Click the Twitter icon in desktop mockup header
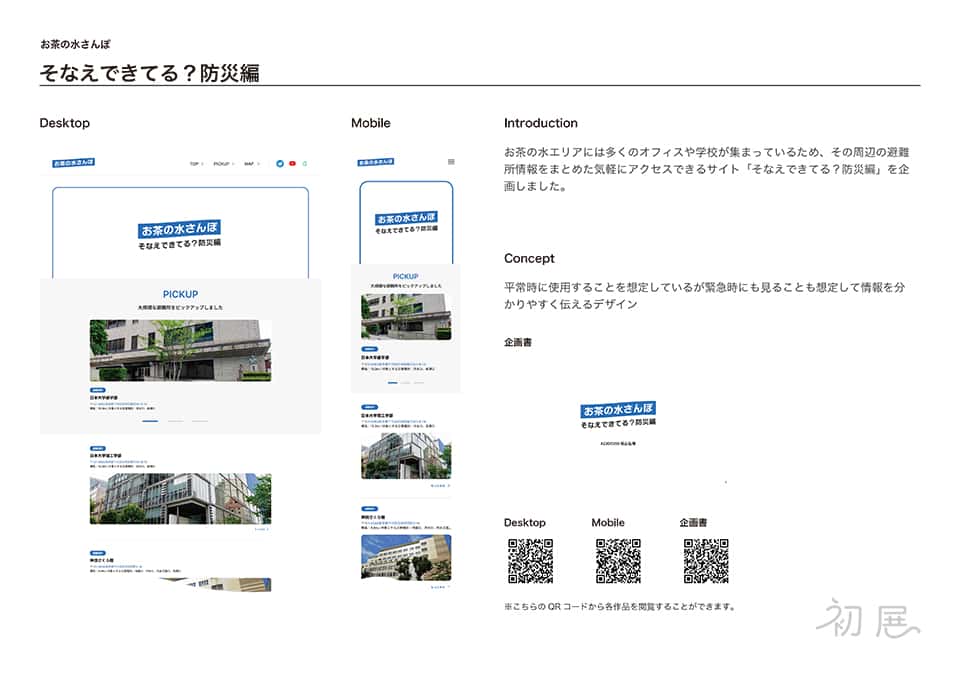Screen dimensions: 960x678 pyautogui.click(x=280, y=164)
